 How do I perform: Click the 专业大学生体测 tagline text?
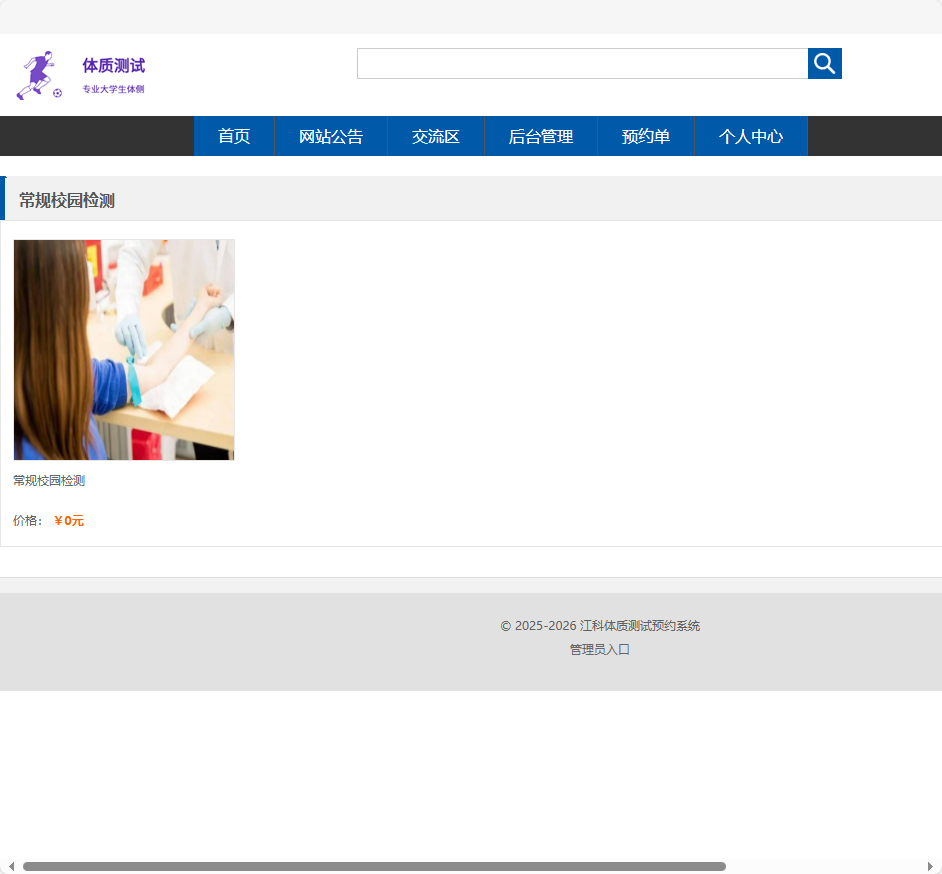pos(111,88)
